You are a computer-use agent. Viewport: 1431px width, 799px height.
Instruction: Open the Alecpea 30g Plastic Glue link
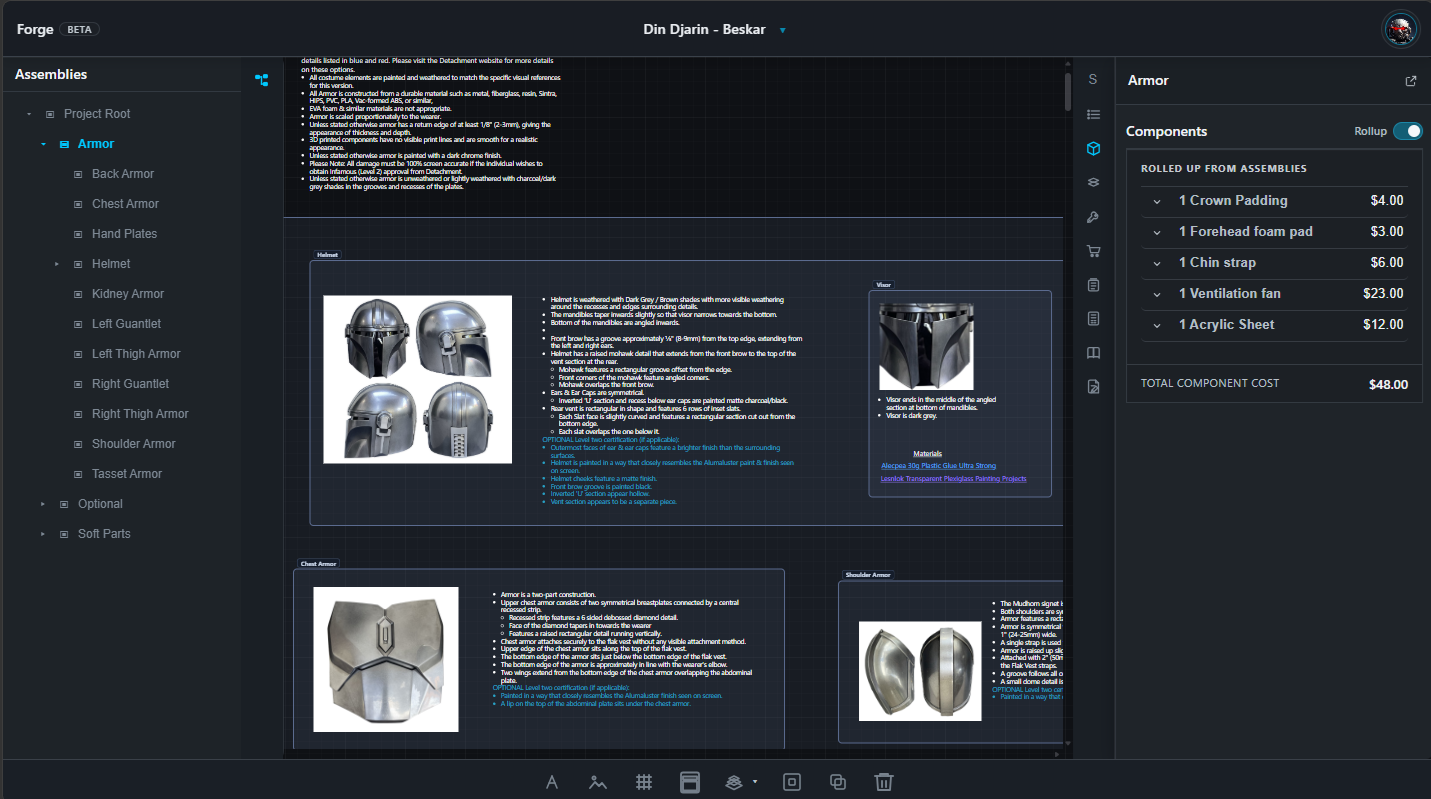click(938, 465)
